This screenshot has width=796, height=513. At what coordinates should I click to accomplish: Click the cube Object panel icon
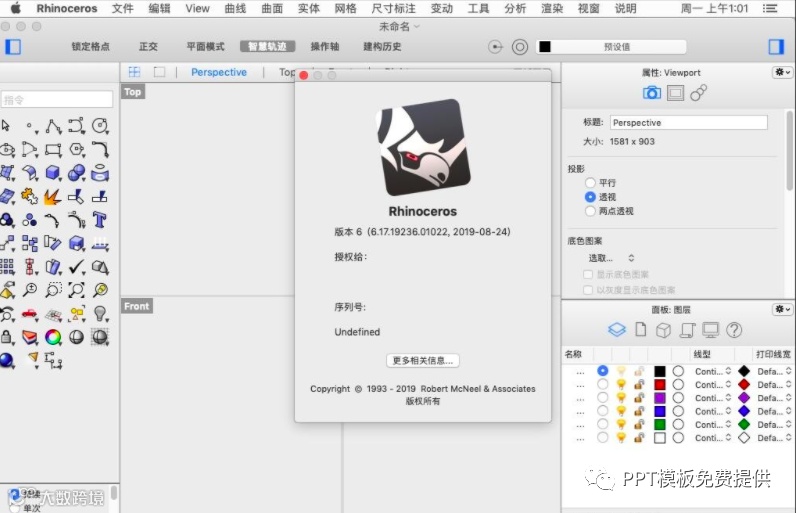[x=664, y=330]
